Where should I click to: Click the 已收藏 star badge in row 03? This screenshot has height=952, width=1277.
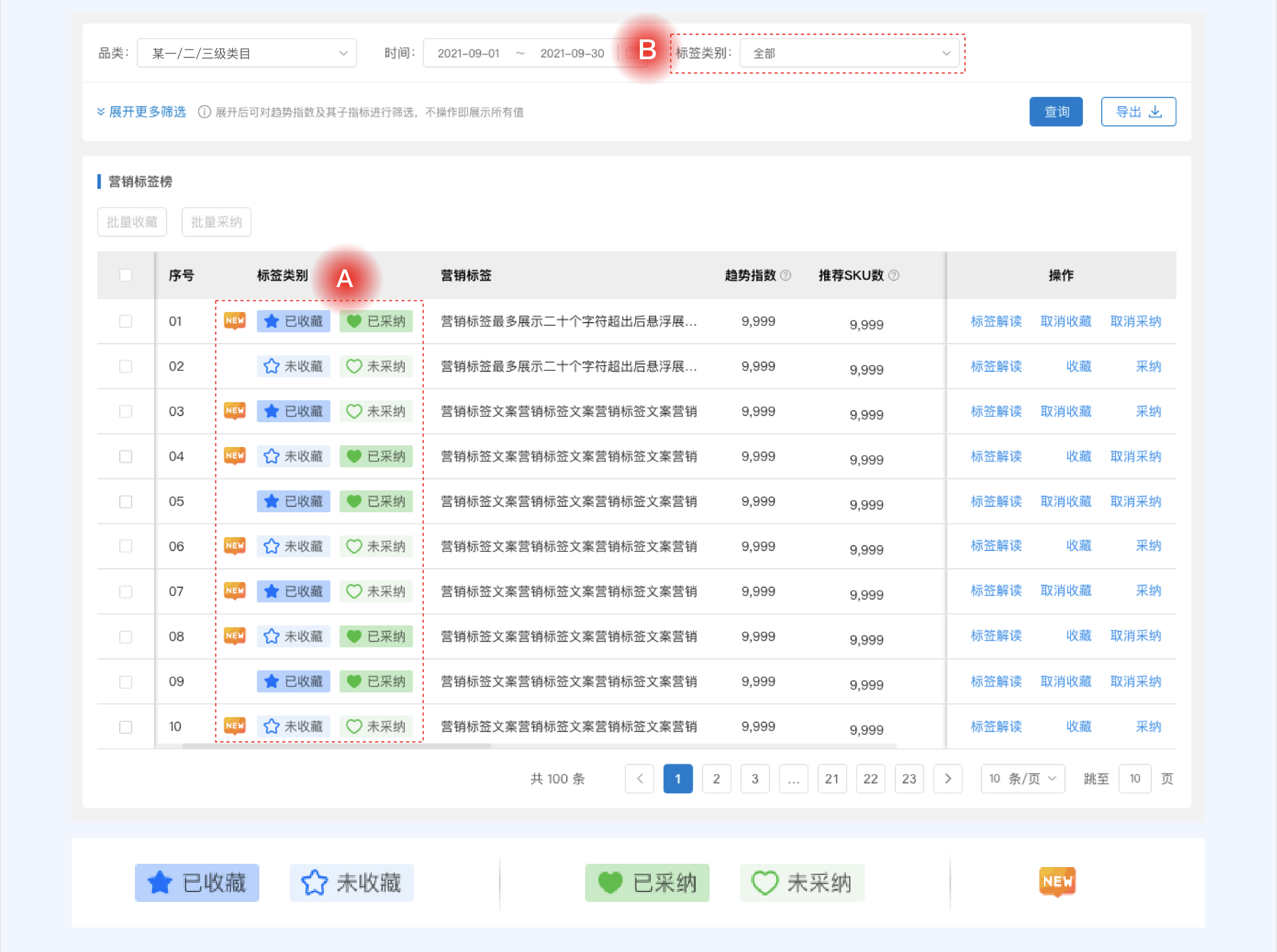coord(294,411)
